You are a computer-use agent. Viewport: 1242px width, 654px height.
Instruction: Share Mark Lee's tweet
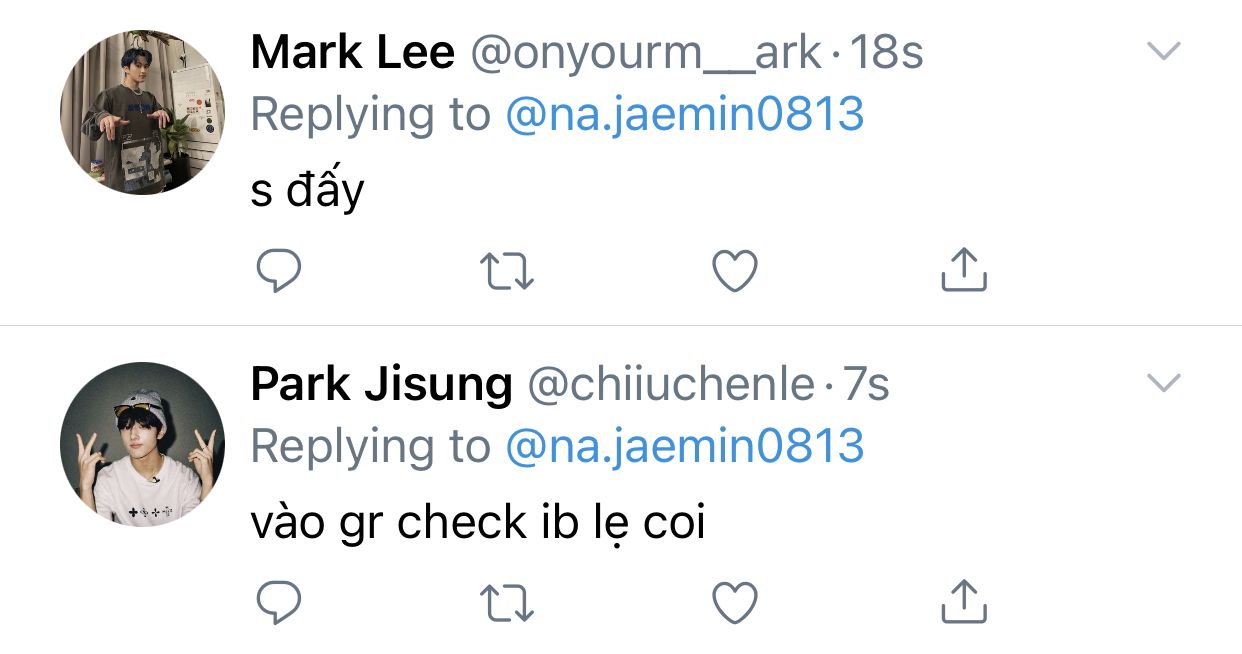point(964,270)
